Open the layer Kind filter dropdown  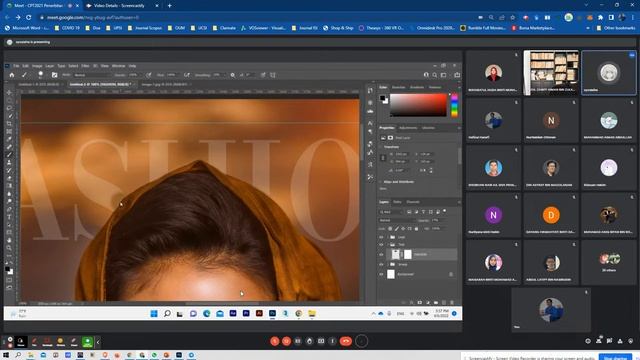click(x=391, y=212)
